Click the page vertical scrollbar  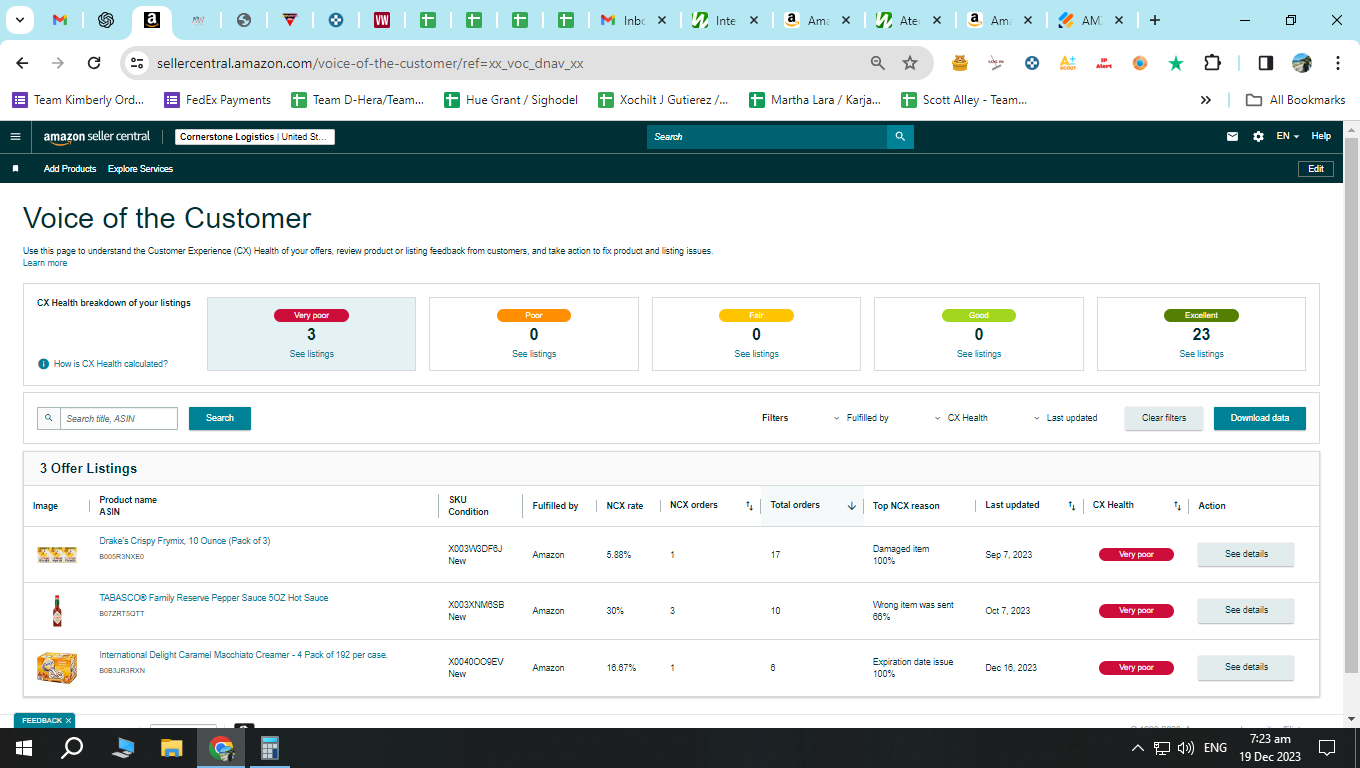click(x=1351, y=404)
